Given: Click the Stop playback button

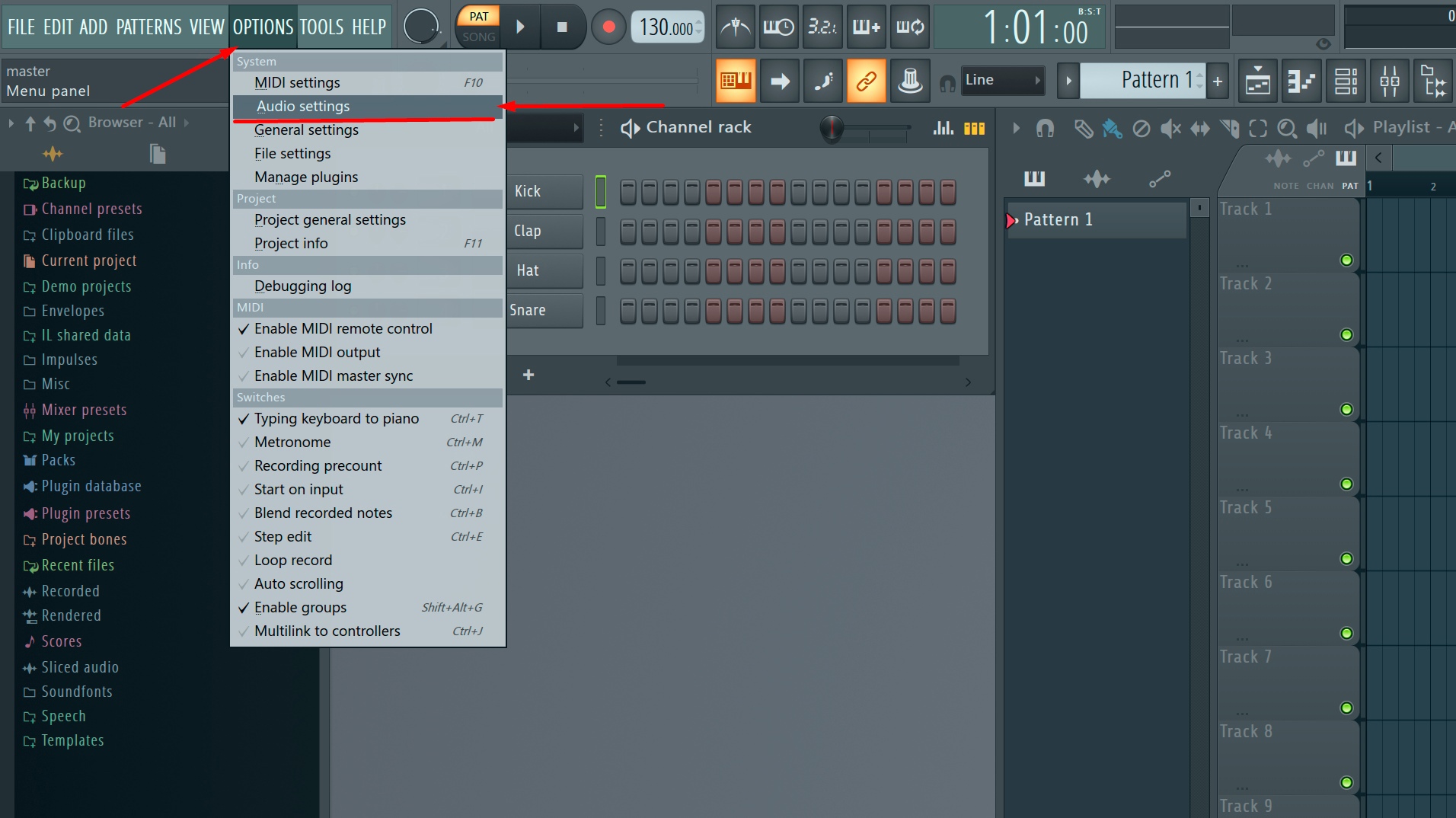Looking at the screenshot, I should 562,27.
